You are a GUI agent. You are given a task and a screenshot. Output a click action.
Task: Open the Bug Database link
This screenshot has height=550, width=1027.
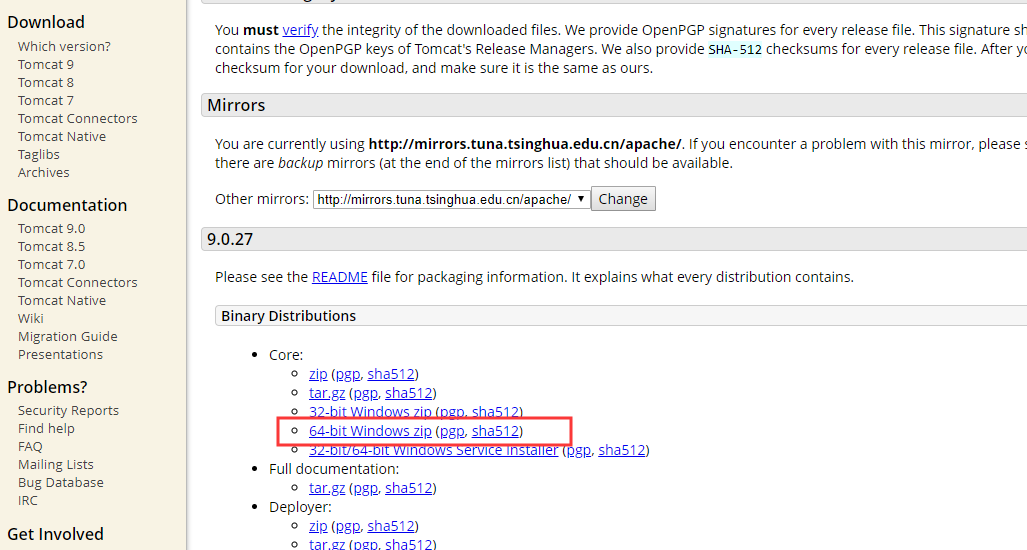tap(61, 483)
